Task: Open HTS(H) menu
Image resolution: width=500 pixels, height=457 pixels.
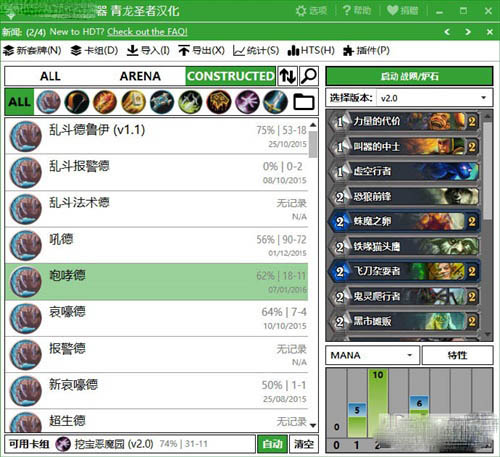Action: [311, 51]
